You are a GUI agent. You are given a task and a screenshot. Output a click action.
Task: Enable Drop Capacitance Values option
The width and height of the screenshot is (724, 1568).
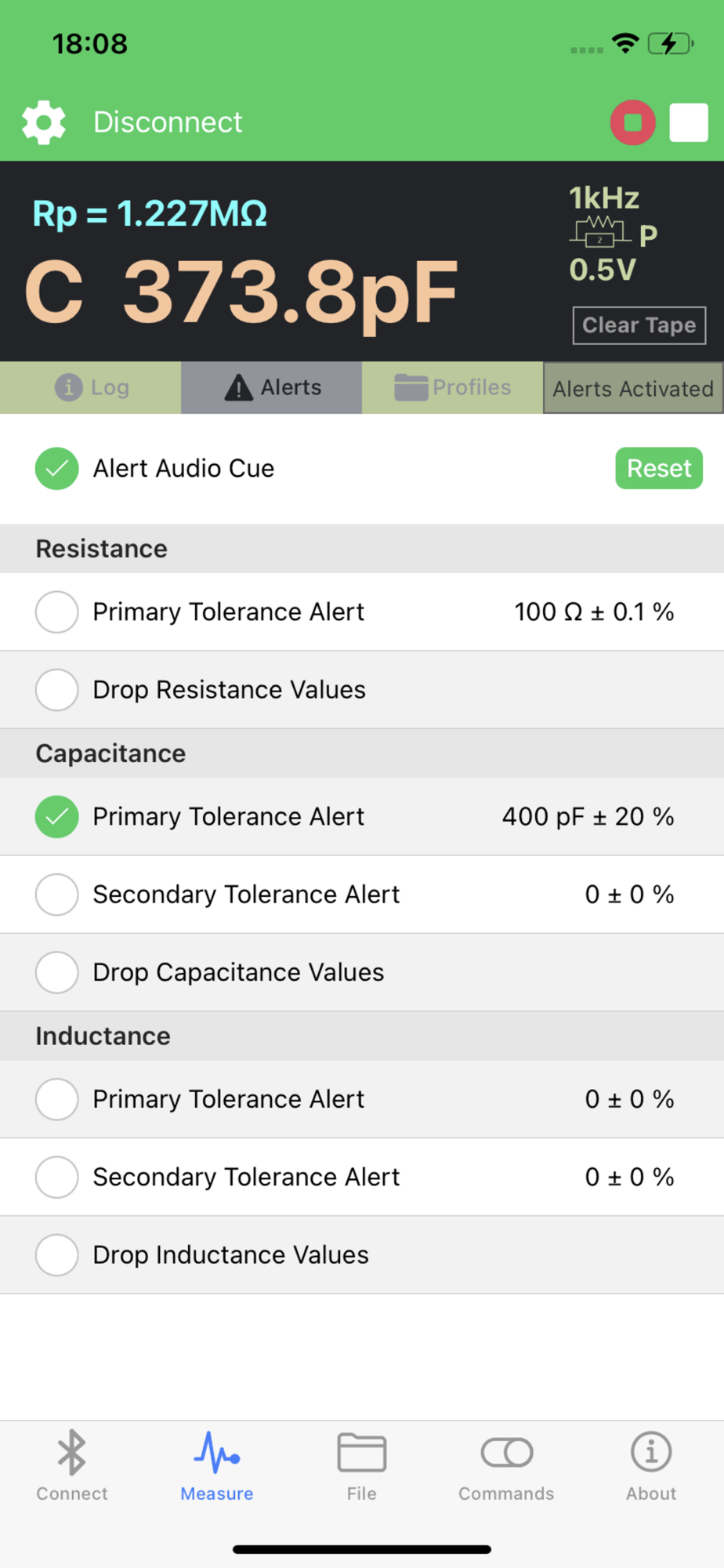(x=57, y=972)
